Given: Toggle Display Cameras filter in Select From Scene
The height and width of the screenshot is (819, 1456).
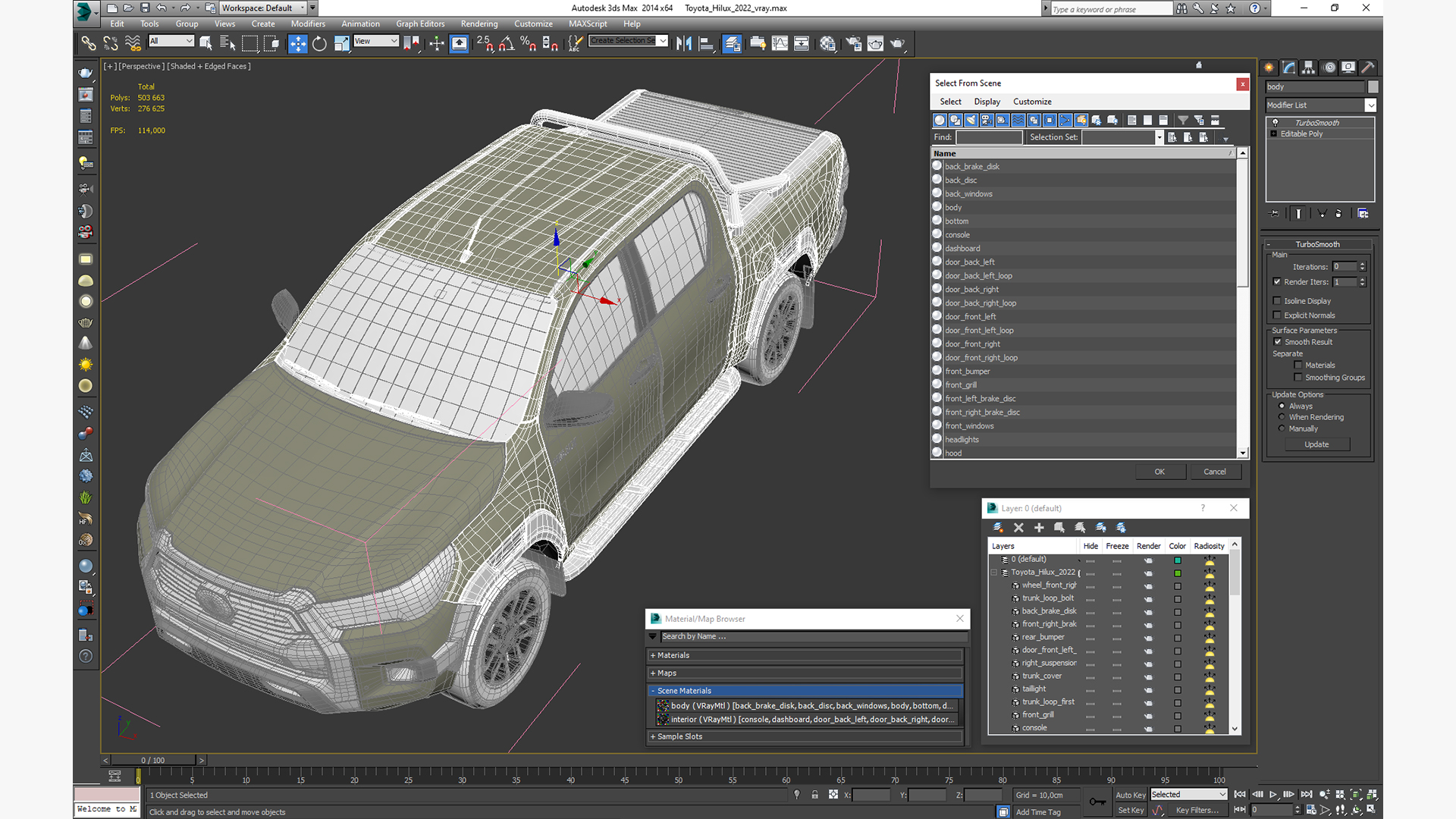Looking at the screenshot, I should [x=987, y=120].
